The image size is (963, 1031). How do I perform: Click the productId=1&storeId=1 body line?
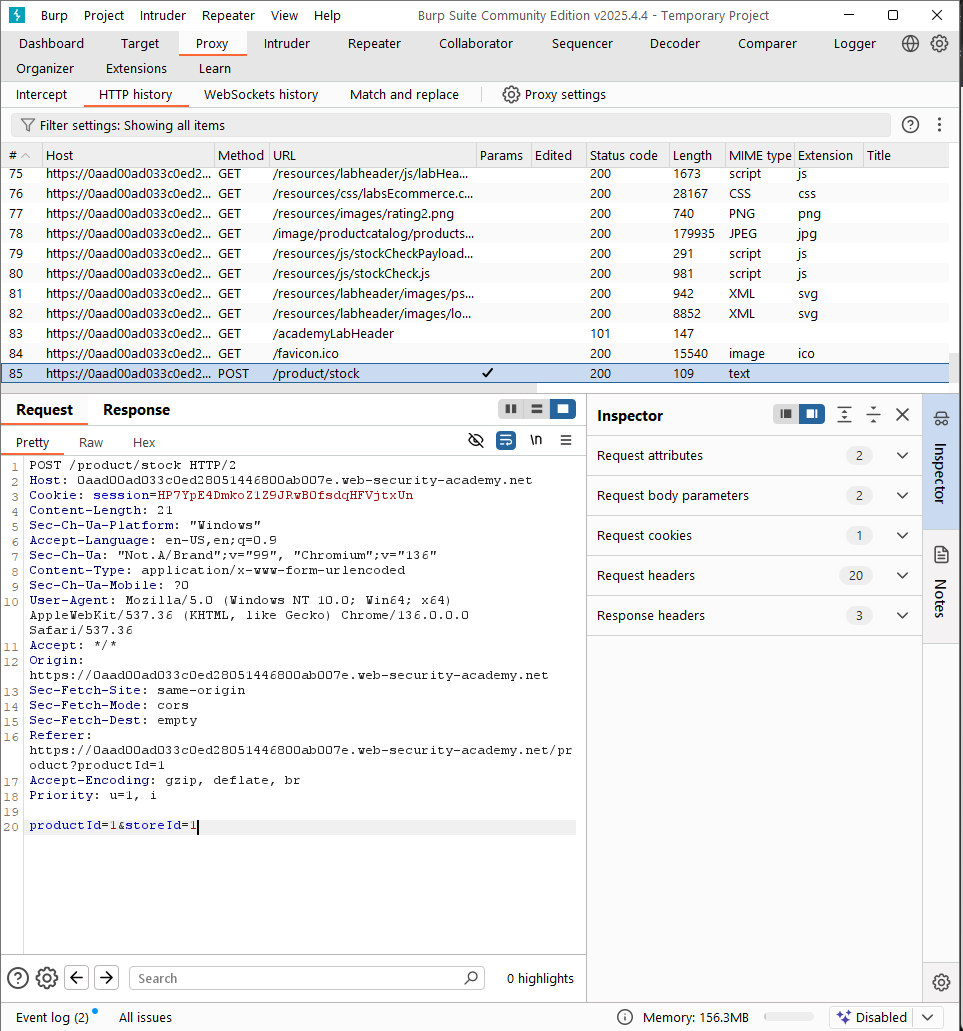[x=112, y=825]
